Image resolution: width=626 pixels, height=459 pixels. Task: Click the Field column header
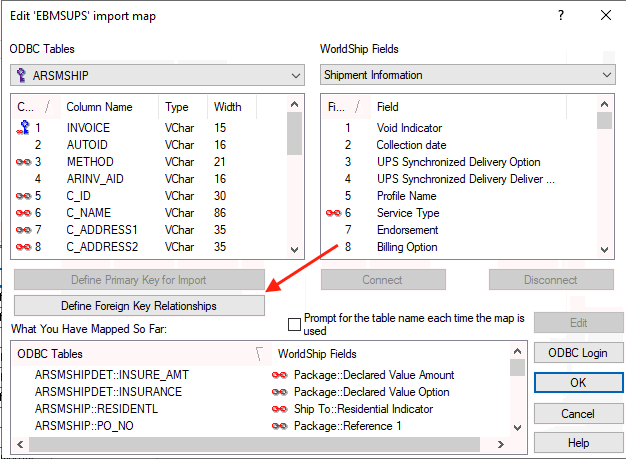click(388, 107)
